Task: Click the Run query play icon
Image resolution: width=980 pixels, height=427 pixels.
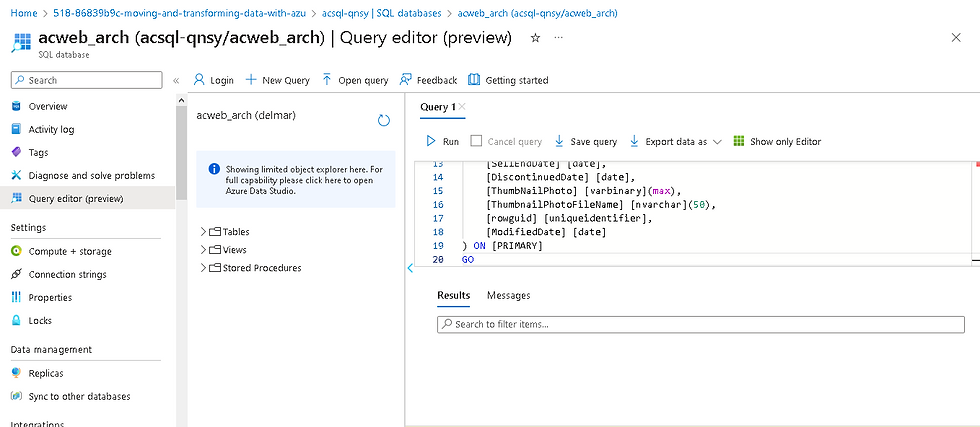Action: click(x=431, y=142)
